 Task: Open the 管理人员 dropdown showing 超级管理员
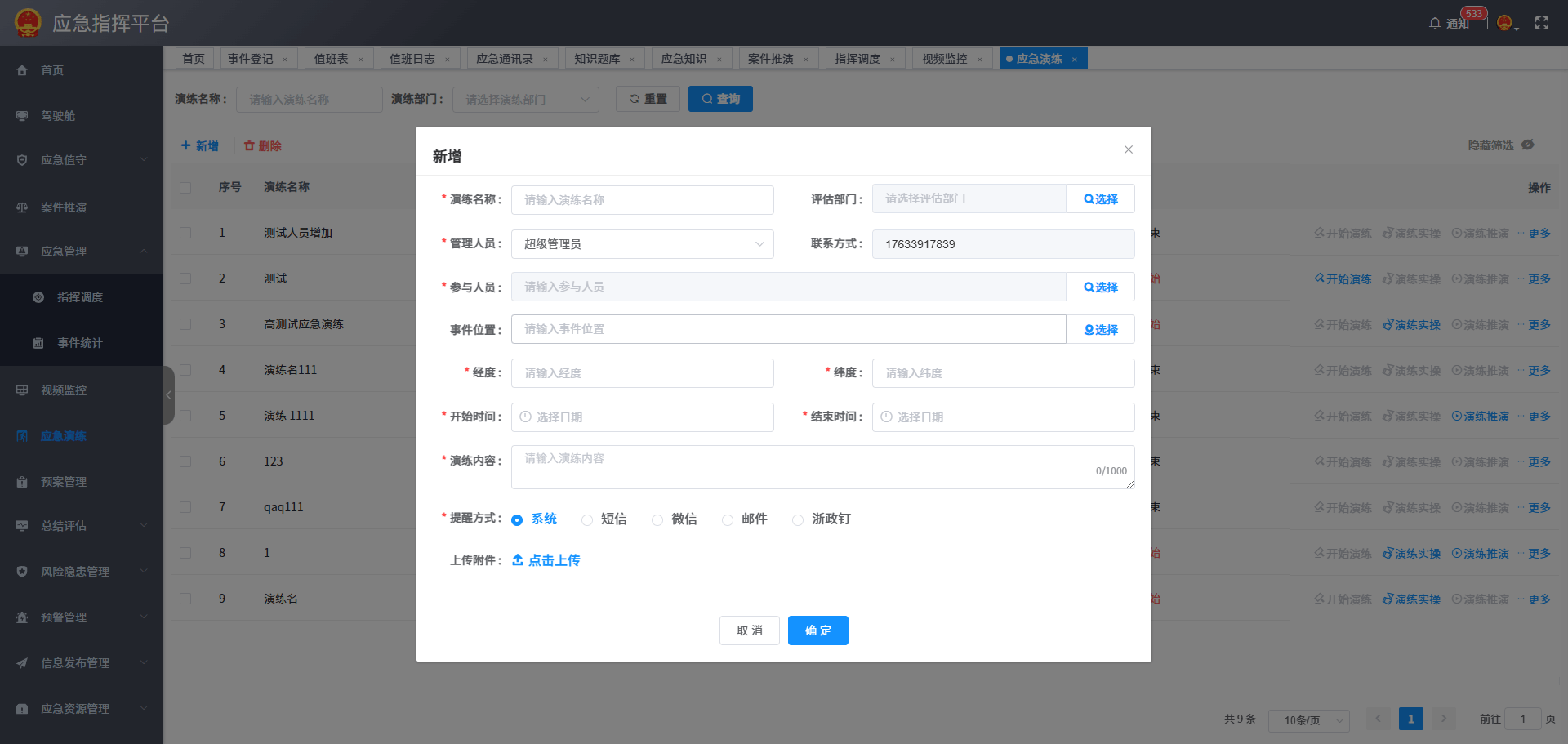tap(642, 244)
